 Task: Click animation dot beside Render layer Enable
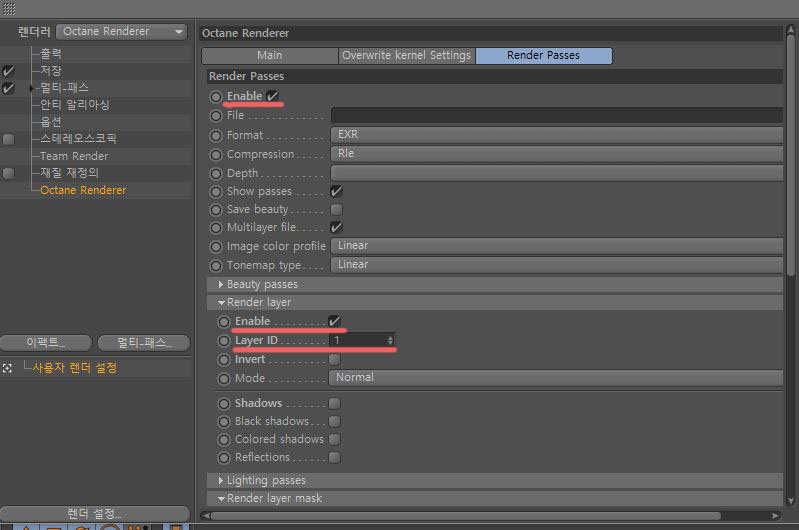(224, 322)
